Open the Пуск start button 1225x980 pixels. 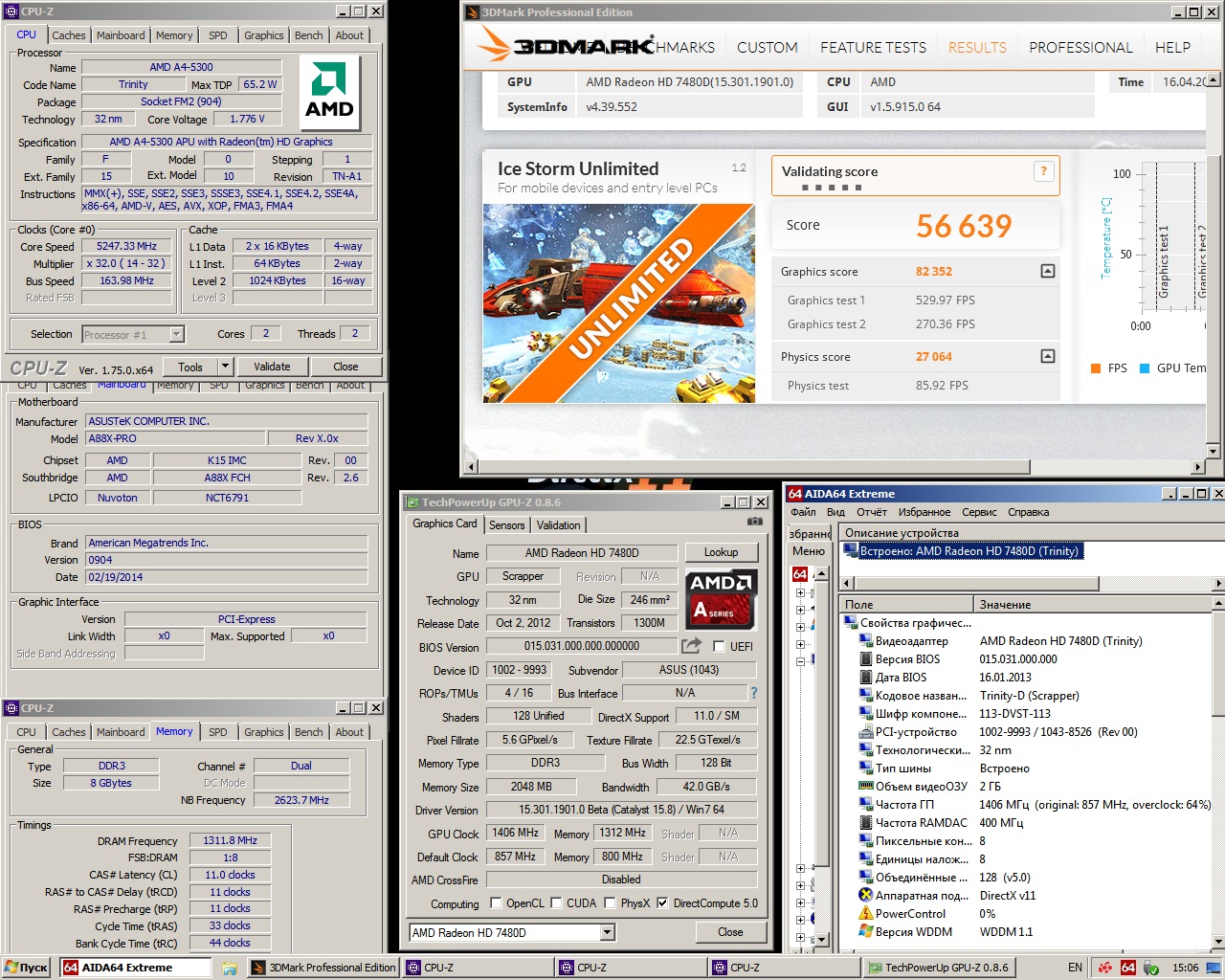[x=26, y=968]
